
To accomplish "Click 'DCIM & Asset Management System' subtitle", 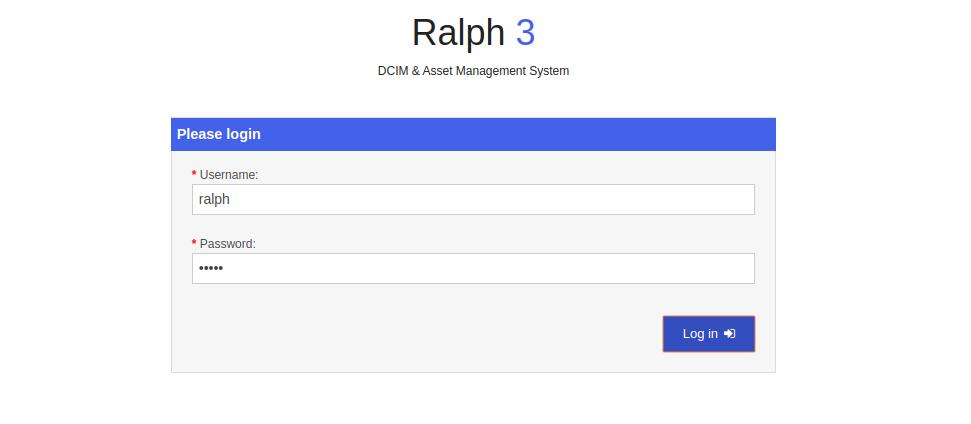I will [x=473, y=71].
